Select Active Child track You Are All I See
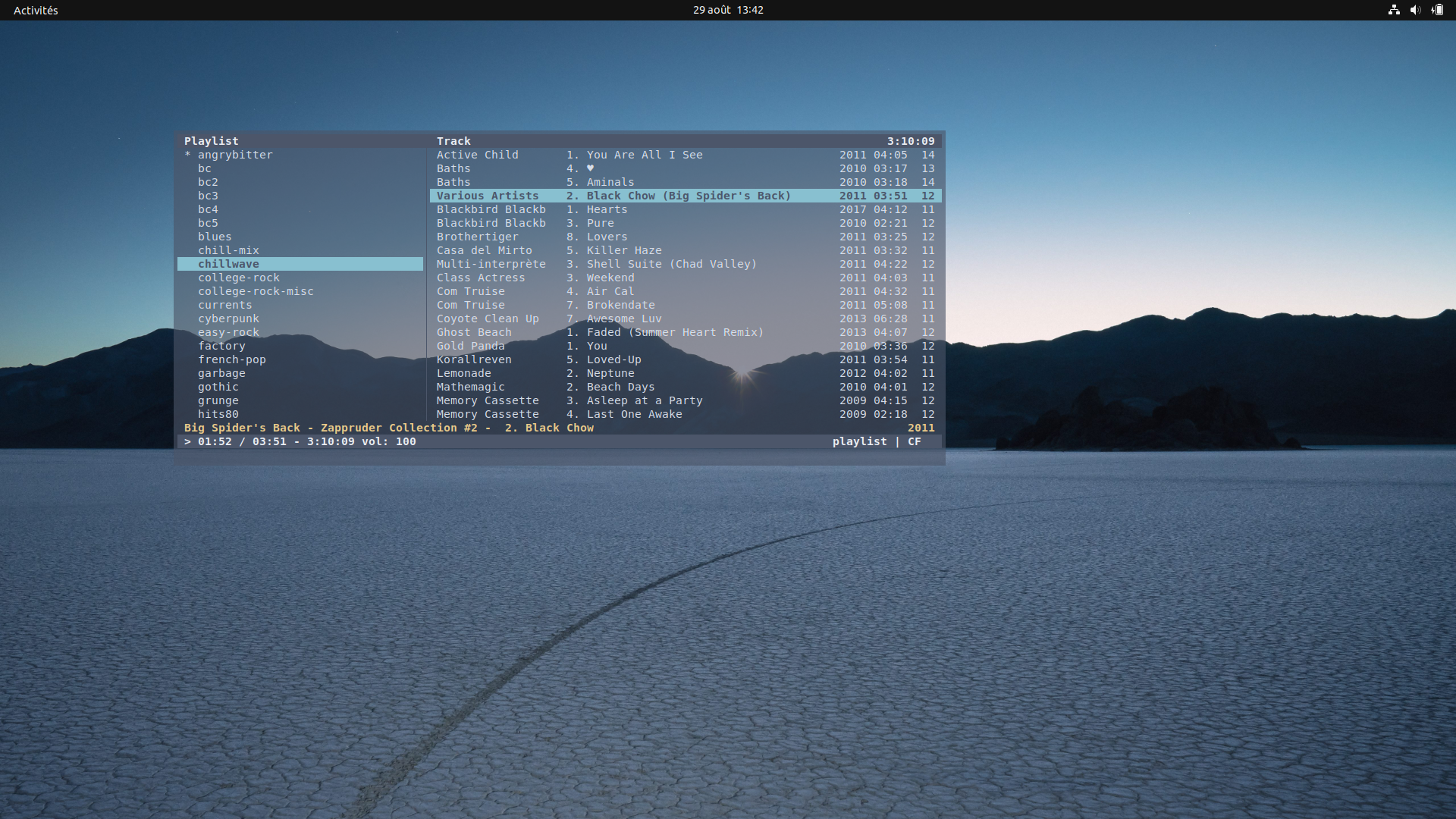This screenshot has height=819, width=1456. click(644, 155)
